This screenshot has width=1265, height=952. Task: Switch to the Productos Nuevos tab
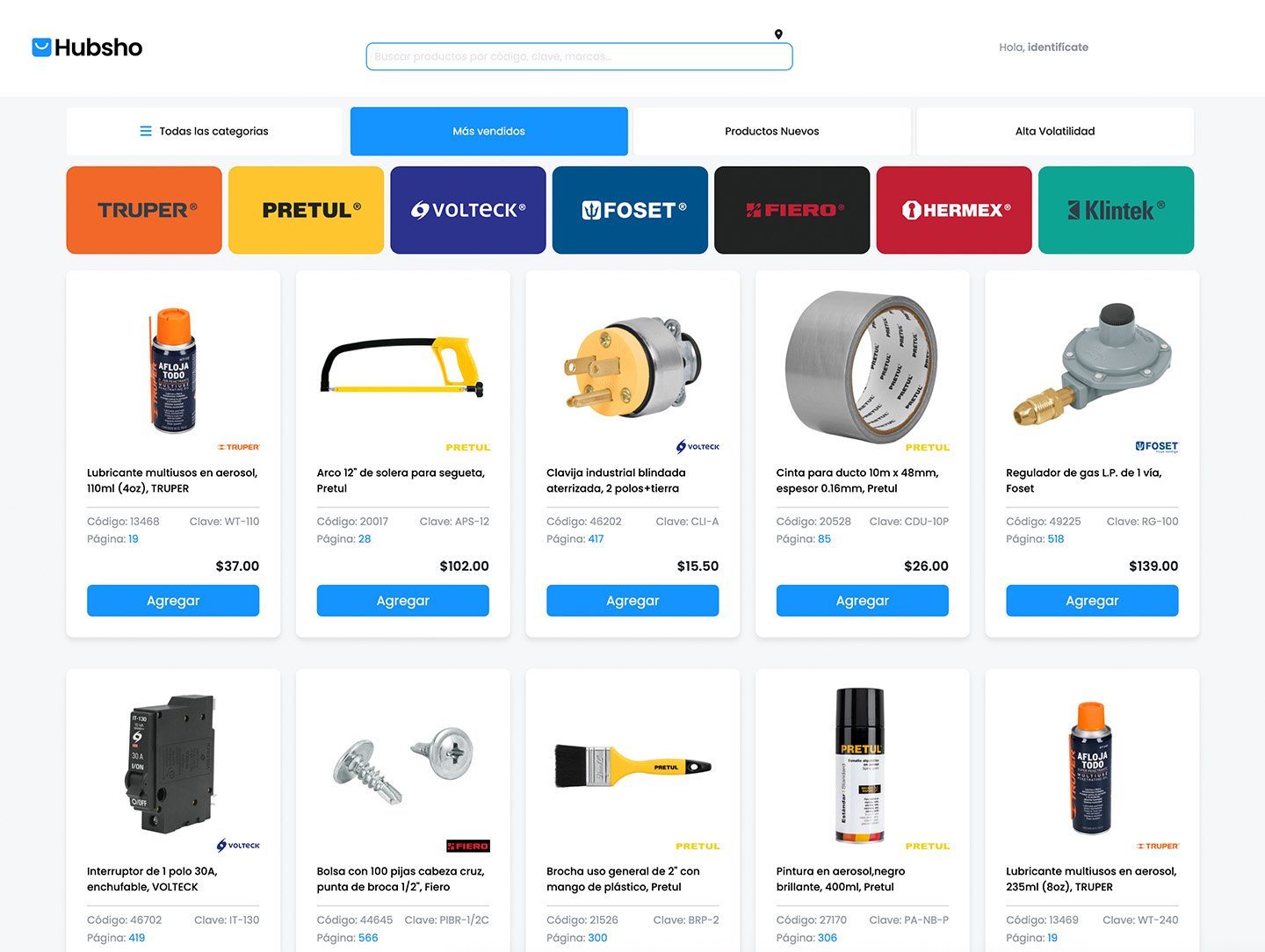pos(772,132)
